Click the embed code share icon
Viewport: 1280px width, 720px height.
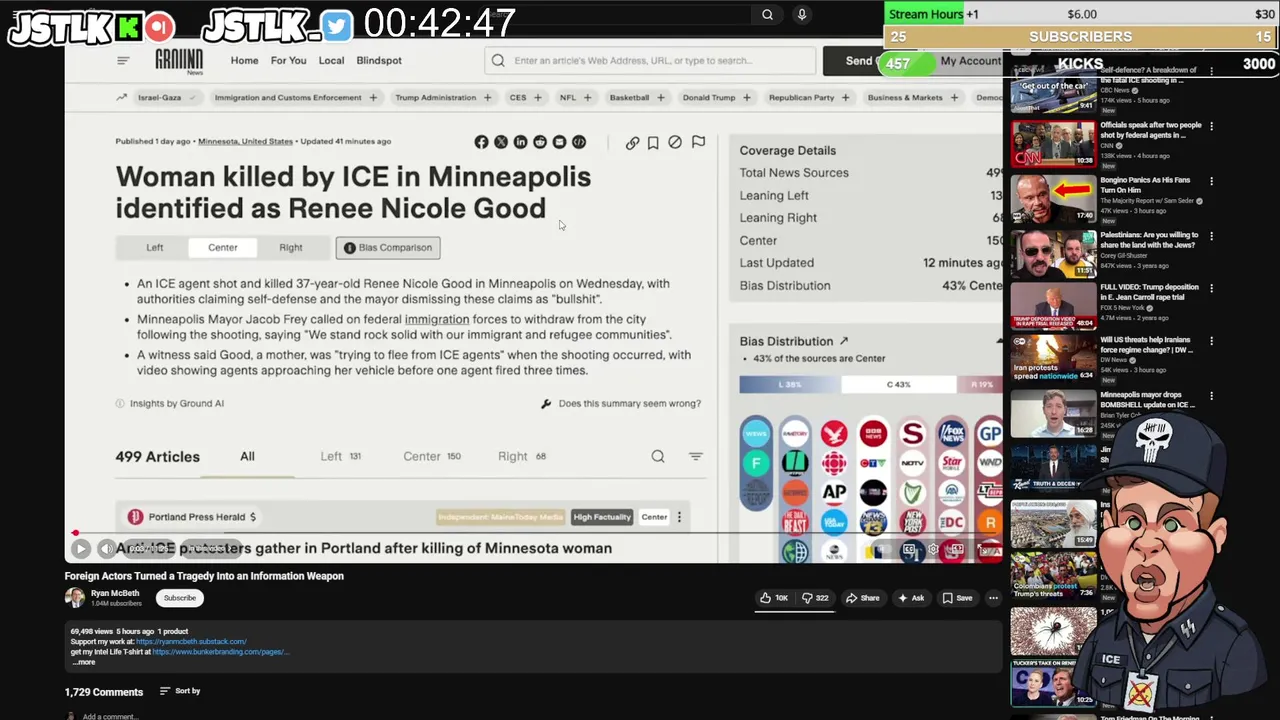[x=579, y=142]
